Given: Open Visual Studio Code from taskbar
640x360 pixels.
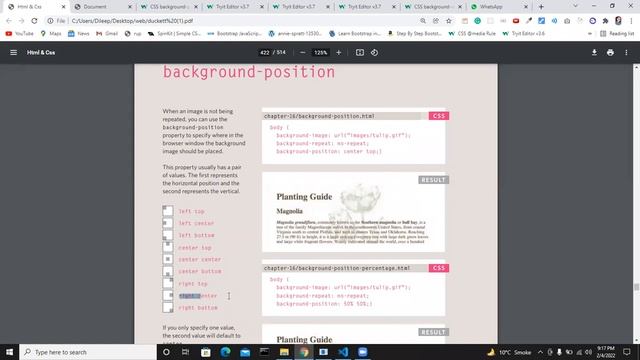Looking at the screenshot, I should click(343, 352).
